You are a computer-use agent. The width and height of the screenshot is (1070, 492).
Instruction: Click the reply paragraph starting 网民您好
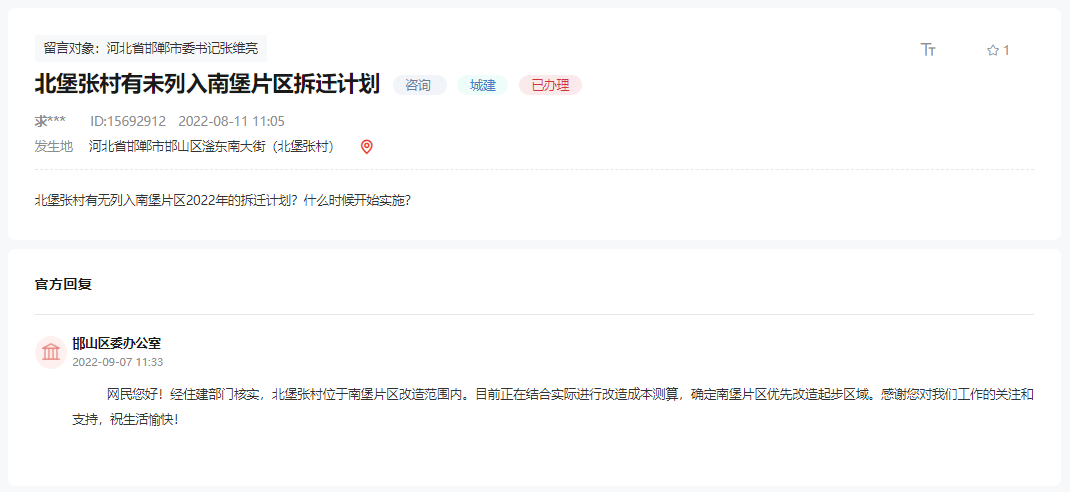pos(553,407)
